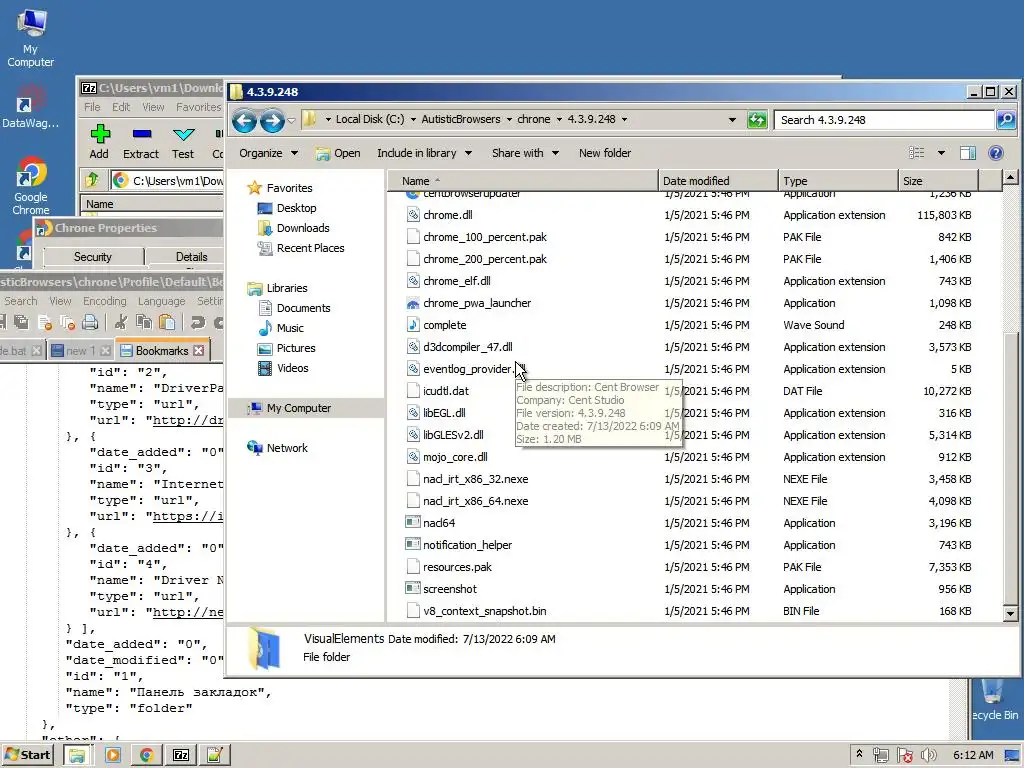This screenshot has width=1024, height=768.
Task: Toggle the preview pane icon in Explorer
Action: [x=968, y=153]
